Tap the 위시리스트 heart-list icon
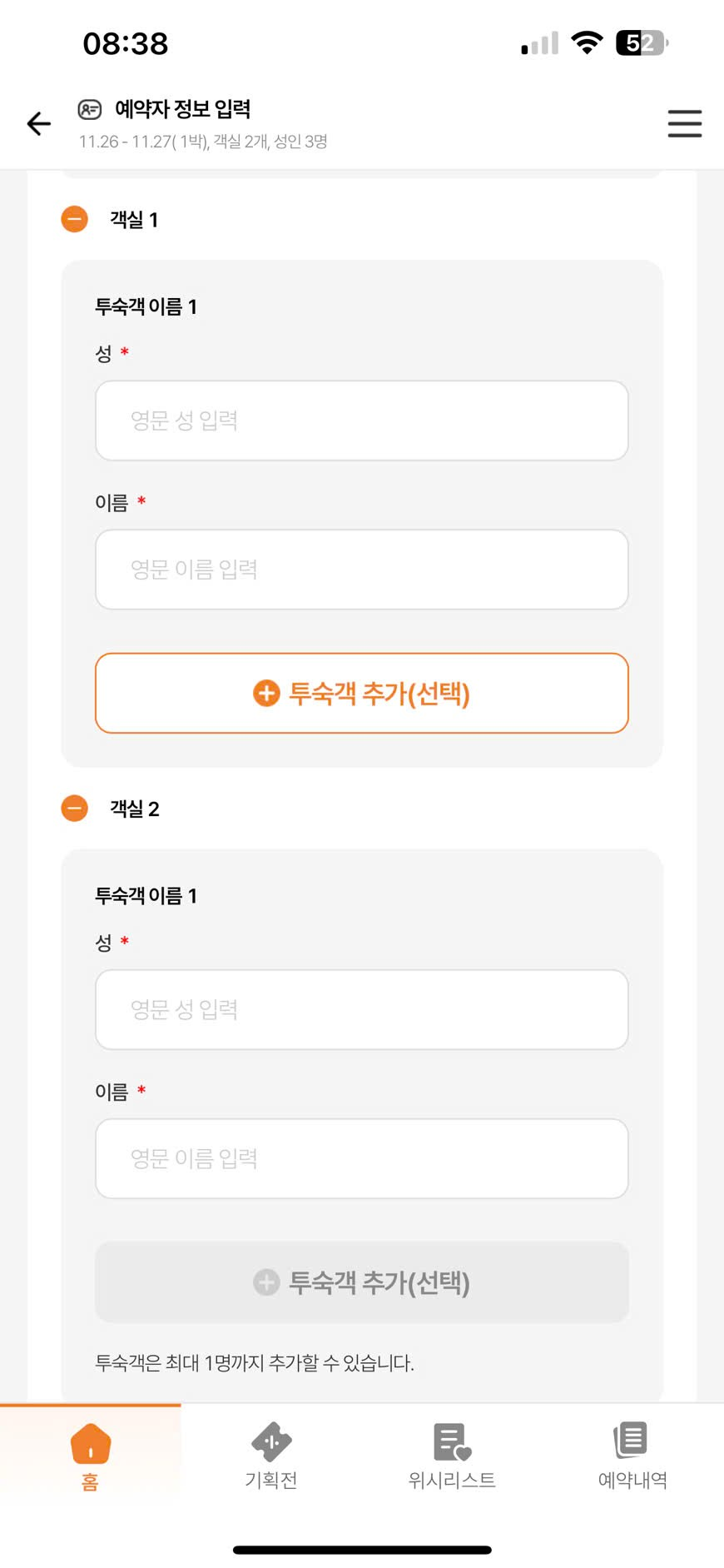Screen dimensions: 724x1568 click(x=452, y=1441)
